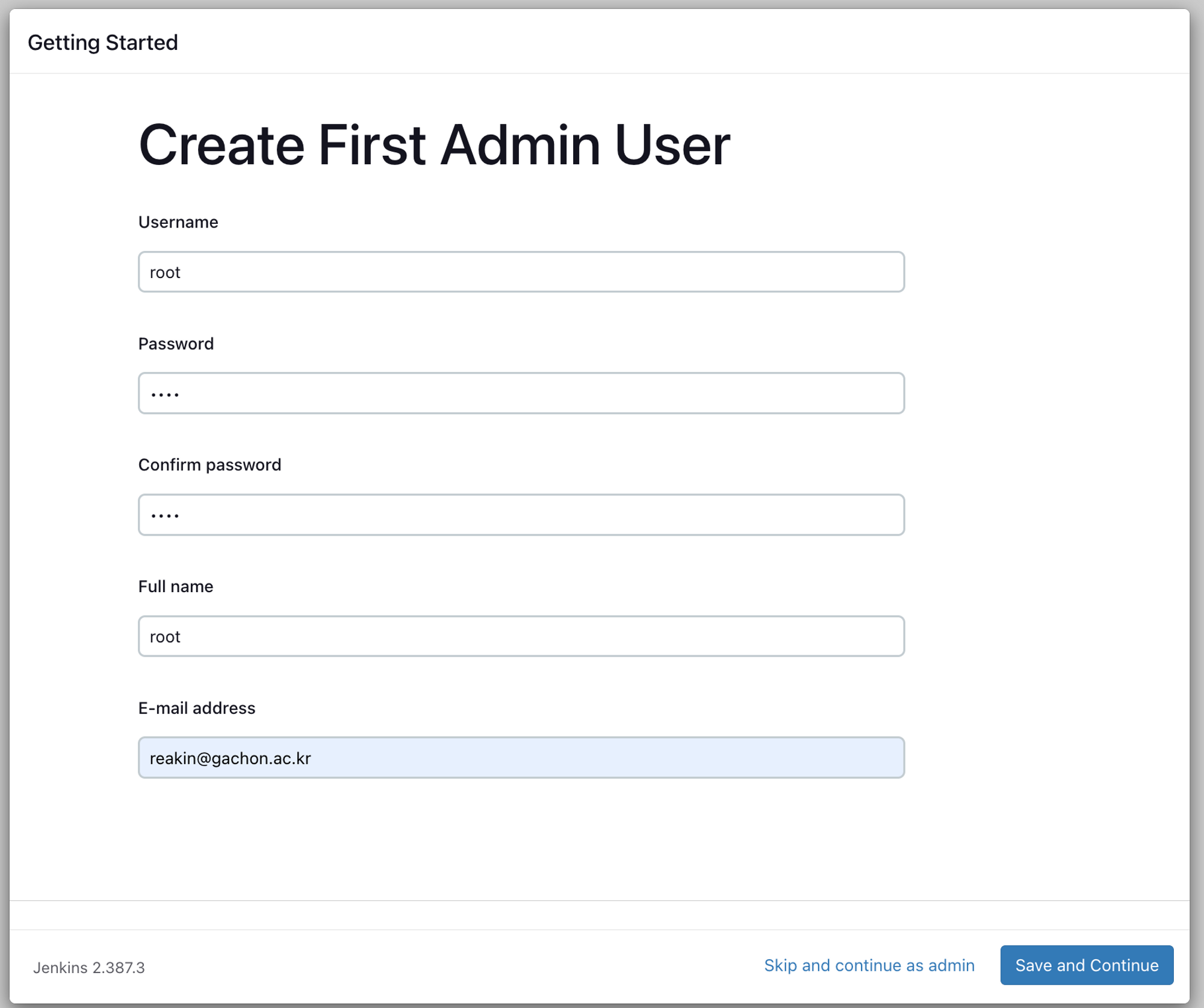Viewport: 1204px width, 1008px height.
Task: Select the reakin@gachon.ac.kr e-mail field
Action: coord(521,758)
